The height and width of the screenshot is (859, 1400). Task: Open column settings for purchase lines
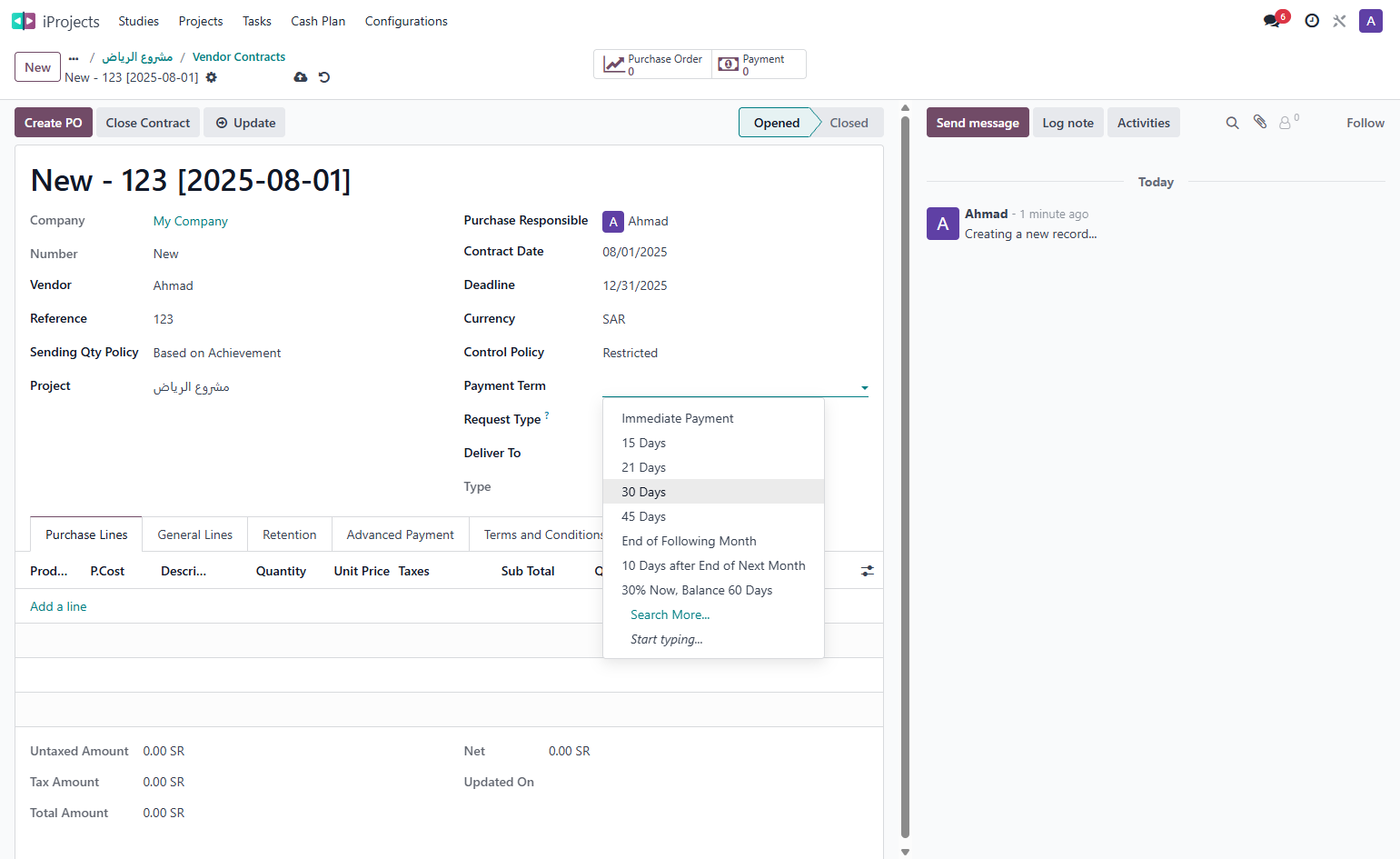[x=868, y=571]
